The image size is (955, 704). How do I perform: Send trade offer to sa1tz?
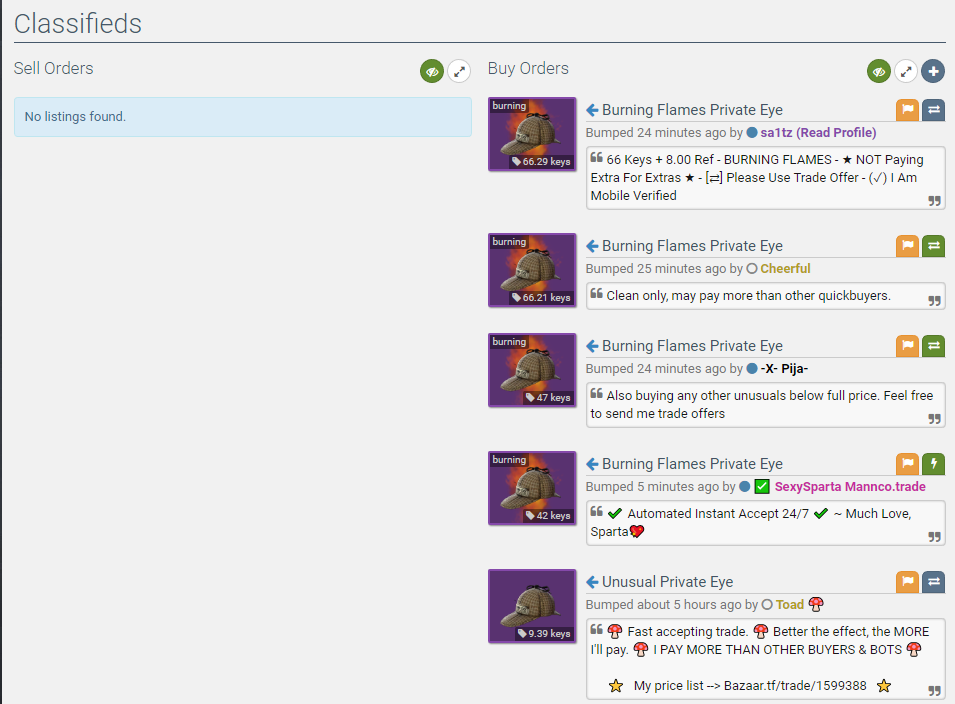(934, 110)
